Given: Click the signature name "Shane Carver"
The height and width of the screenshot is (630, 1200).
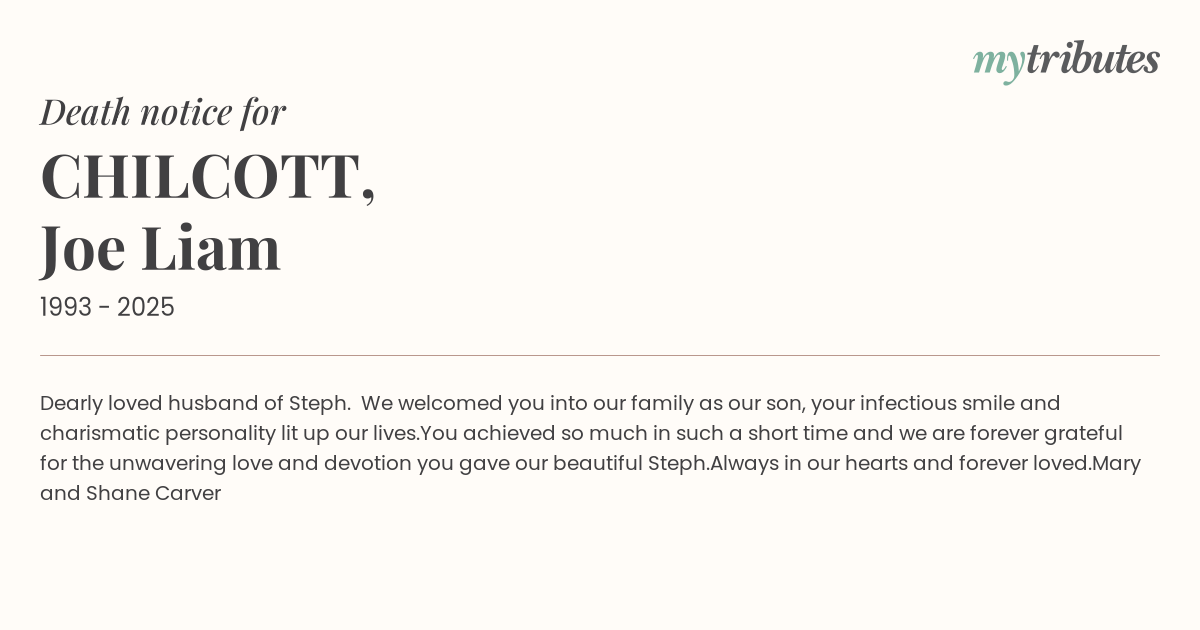Looking at the screenshot, I should [153, 494].
